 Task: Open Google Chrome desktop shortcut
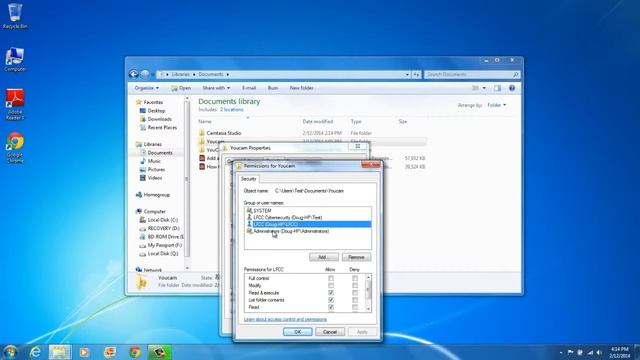15,147
